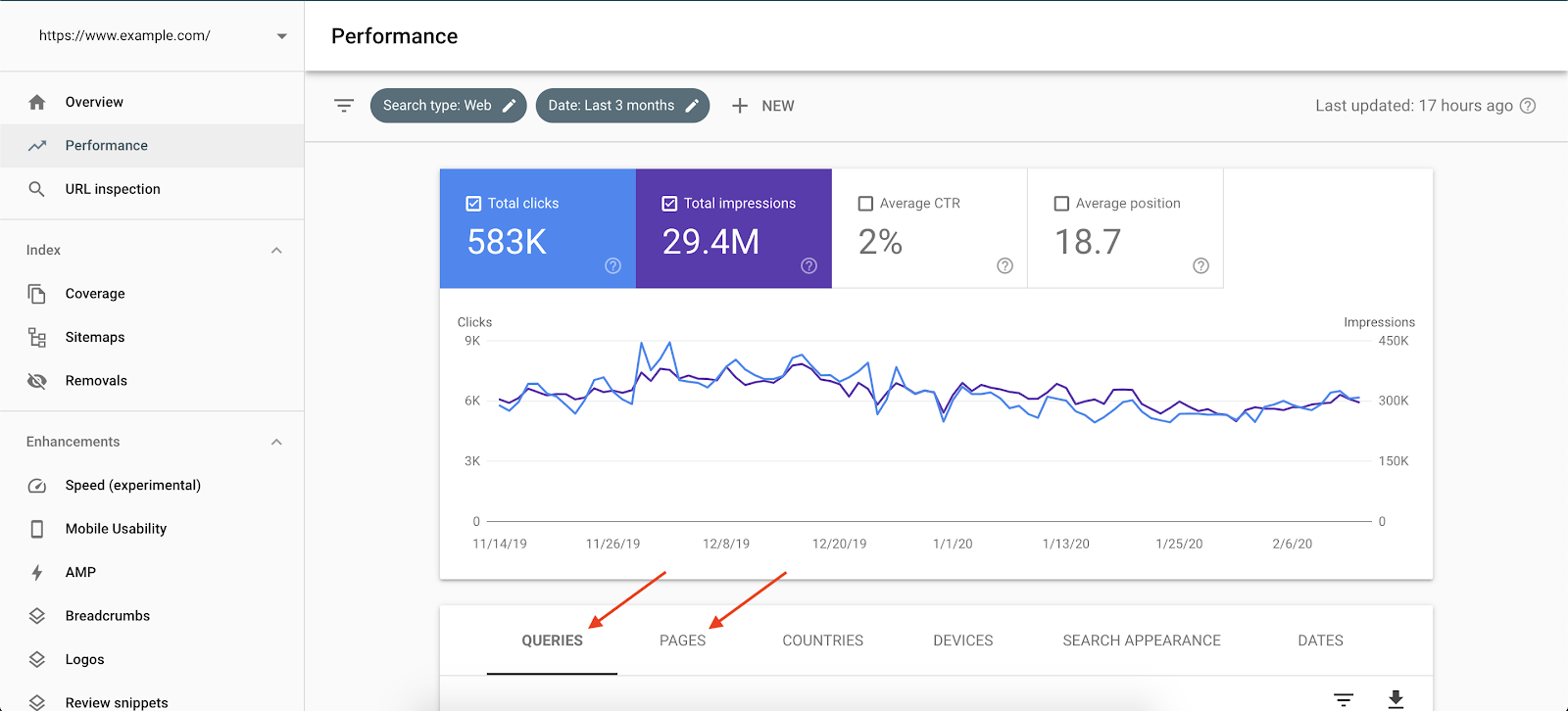Screen dimensions: 1568x711
Task: Enable the Average position checkbox
Action: point(1061,204)
